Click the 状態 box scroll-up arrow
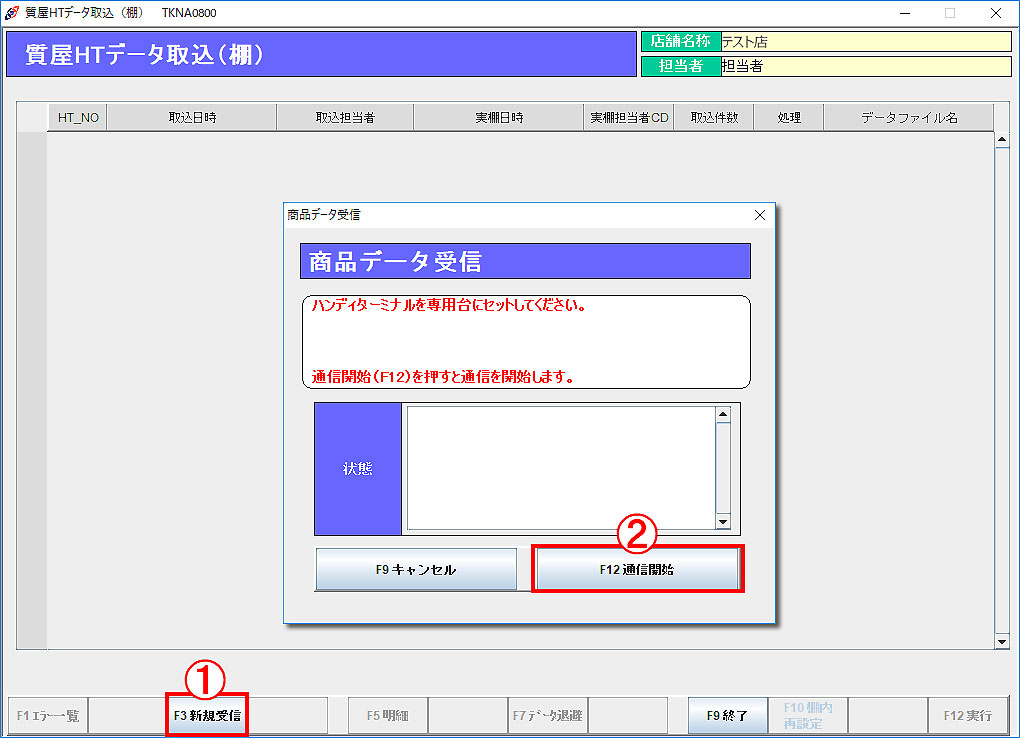The width and height of the screenshot is (1020, 738). pyautogui.click(x=723, y=415)
